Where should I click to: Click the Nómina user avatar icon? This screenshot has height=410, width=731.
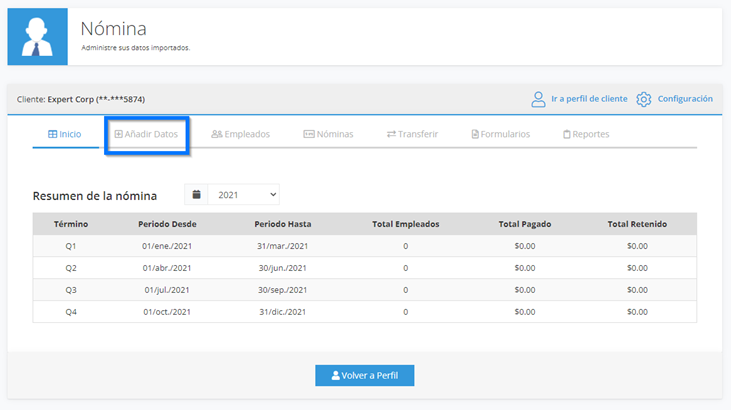click(37, 36)
